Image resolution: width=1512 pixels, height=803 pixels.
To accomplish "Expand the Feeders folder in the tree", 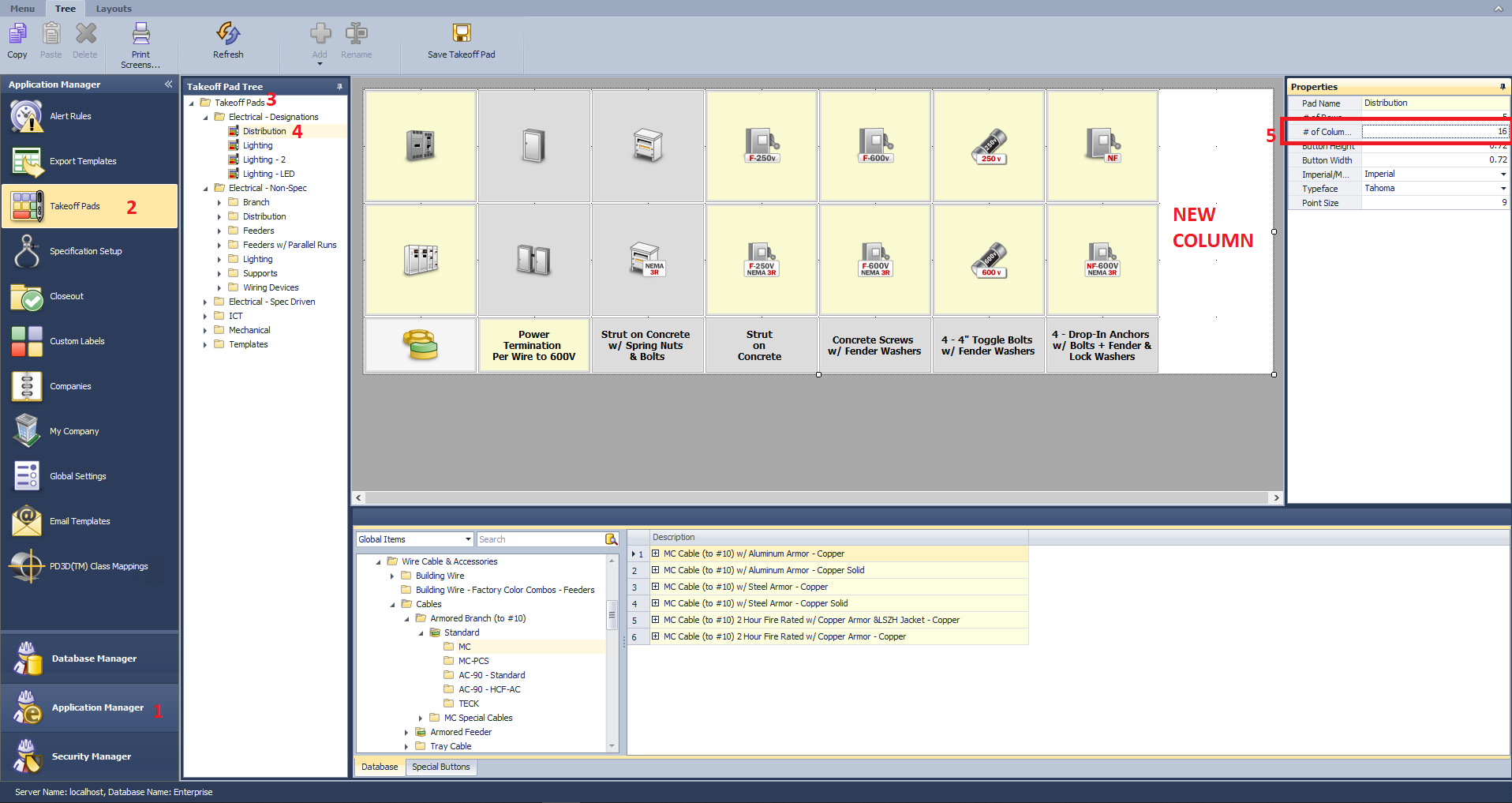I will tap(219, 230).
